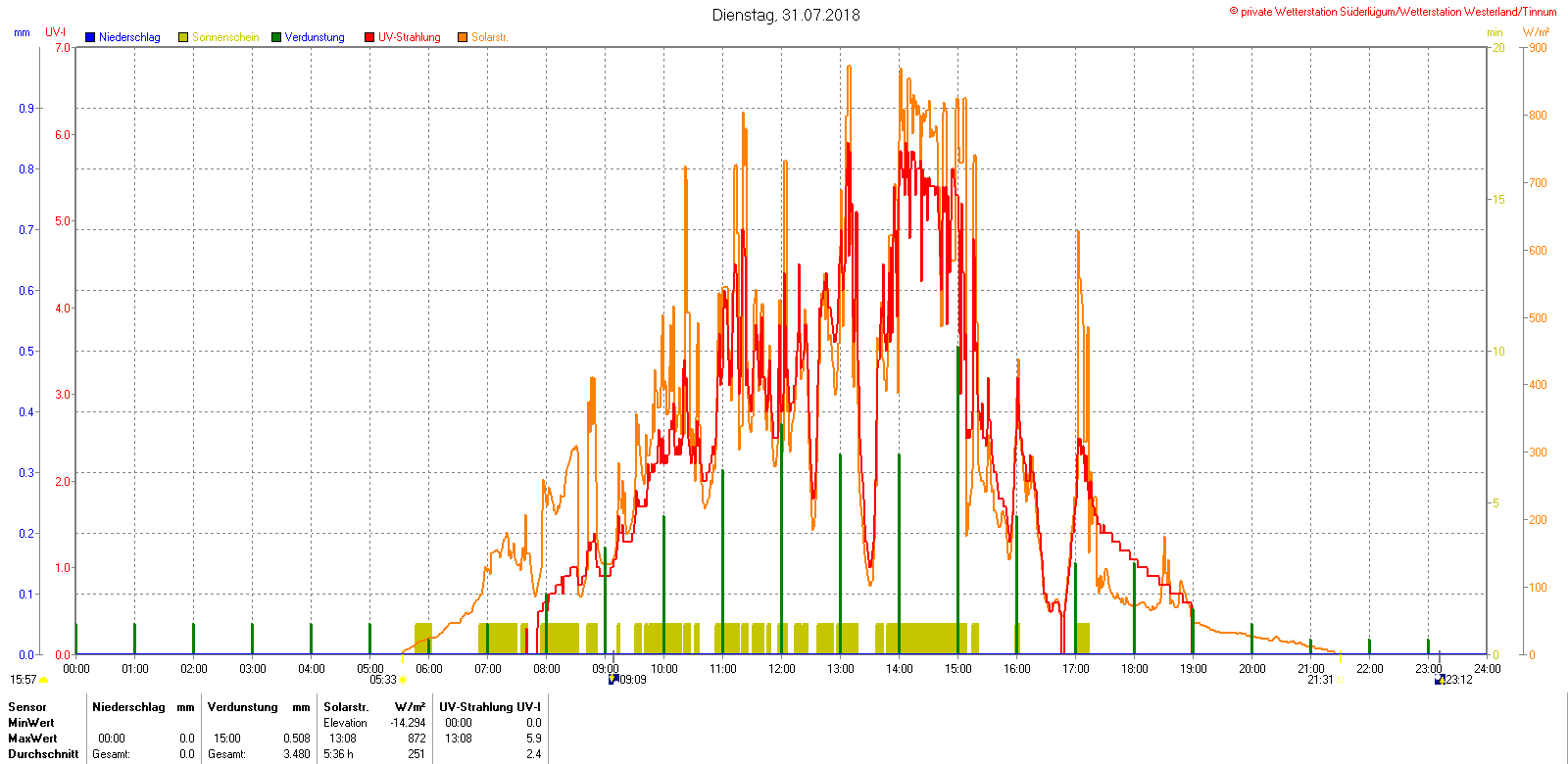
Task: Click the 251 average solar radiation value
Action: [x=416, y=754]
